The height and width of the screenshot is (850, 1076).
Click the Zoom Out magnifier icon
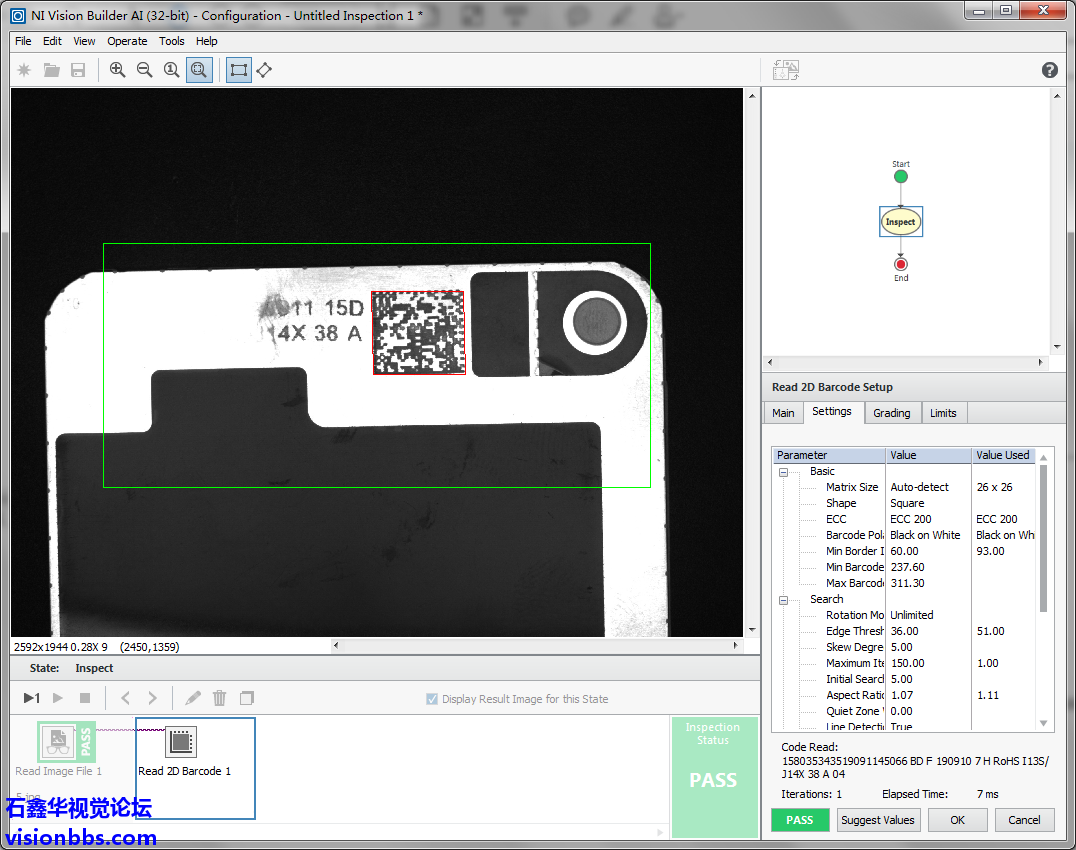[145, 70]
